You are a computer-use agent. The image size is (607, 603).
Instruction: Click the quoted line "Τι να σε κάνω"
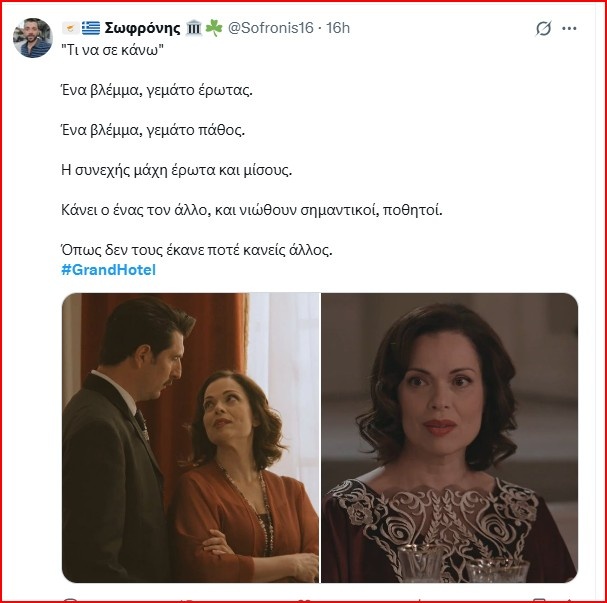[x=111, y=51]
